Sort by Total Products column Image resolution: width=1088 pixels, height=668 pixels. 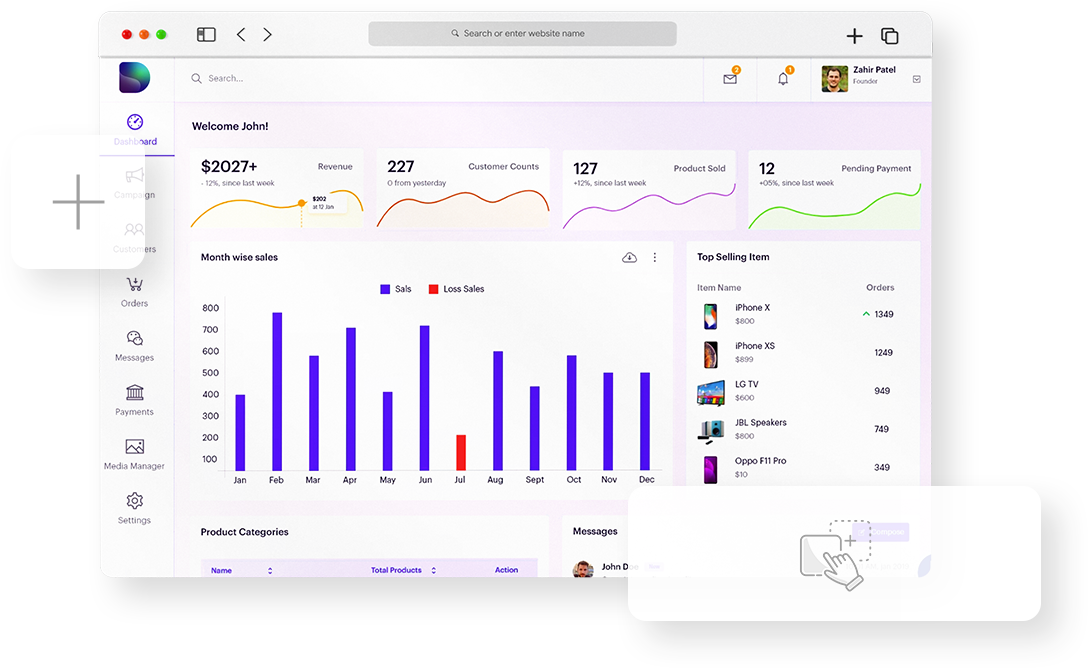[433, 570]
